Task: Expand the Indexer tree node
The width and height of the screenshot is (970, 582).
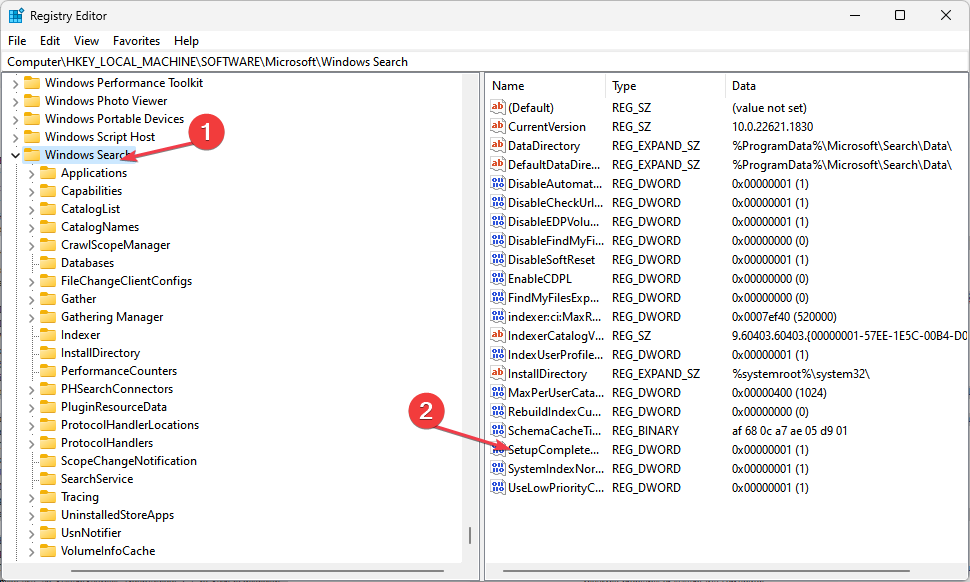Action: click(31, 334)
